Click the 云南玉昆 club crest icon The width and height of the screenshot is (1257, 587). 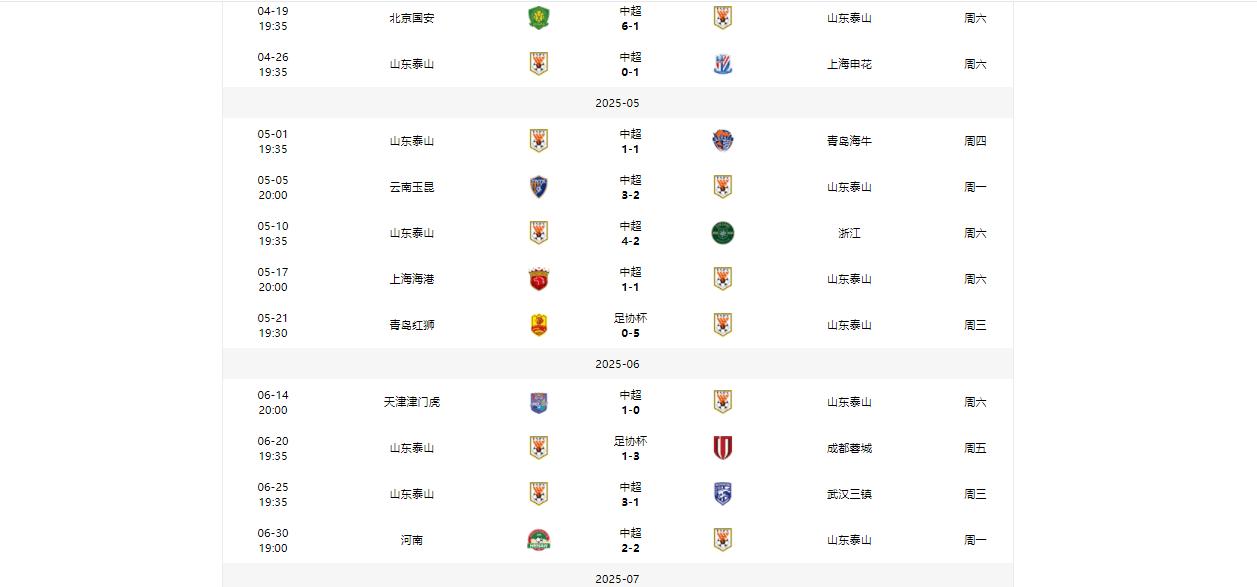point(539,187)
